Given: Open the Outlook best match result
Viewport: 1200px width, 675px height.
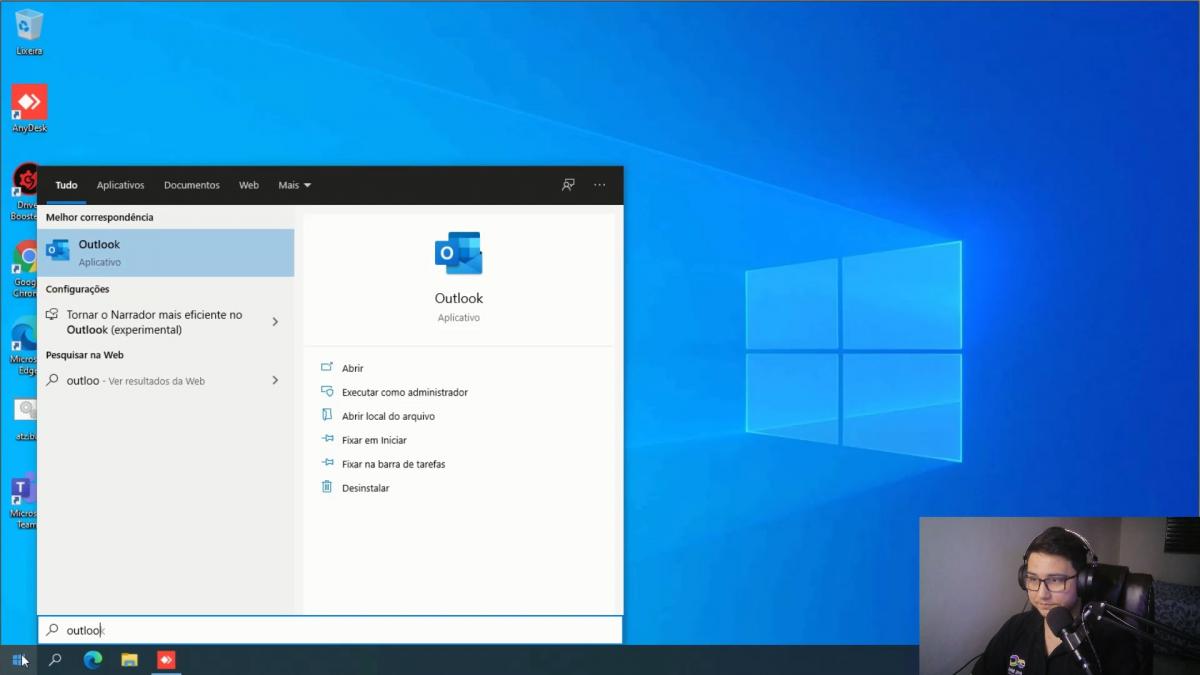Looking at the screenshot, I should pyautogui.click(x=166, y=252).
